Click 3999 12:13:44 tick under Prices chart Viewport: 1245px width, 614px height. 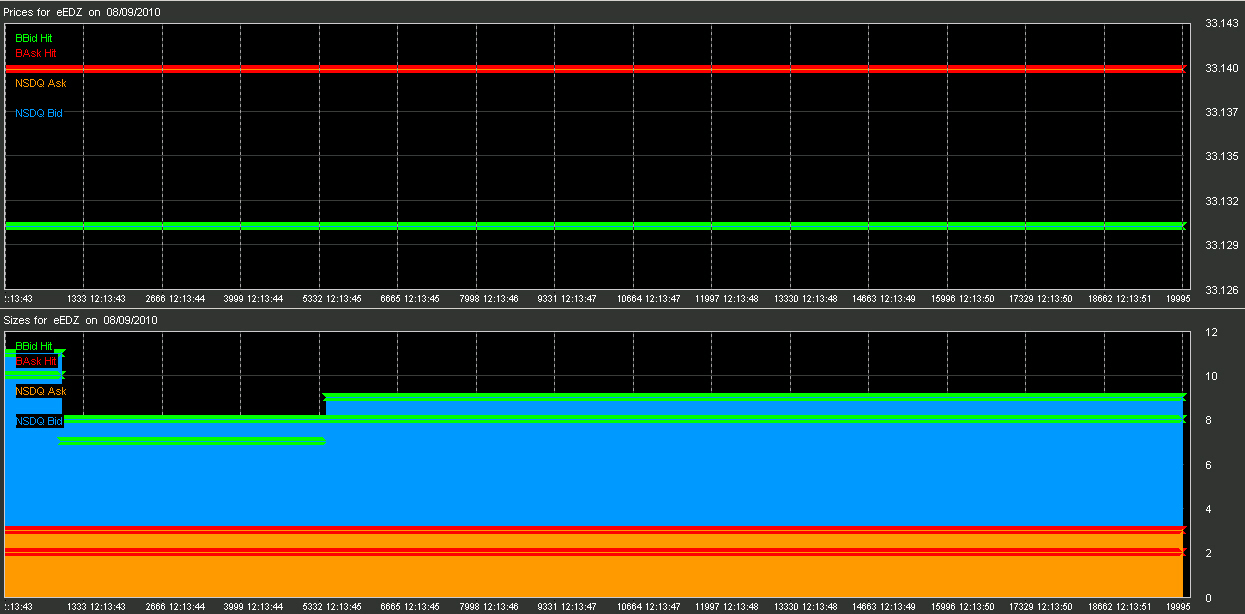coord(253,298)
